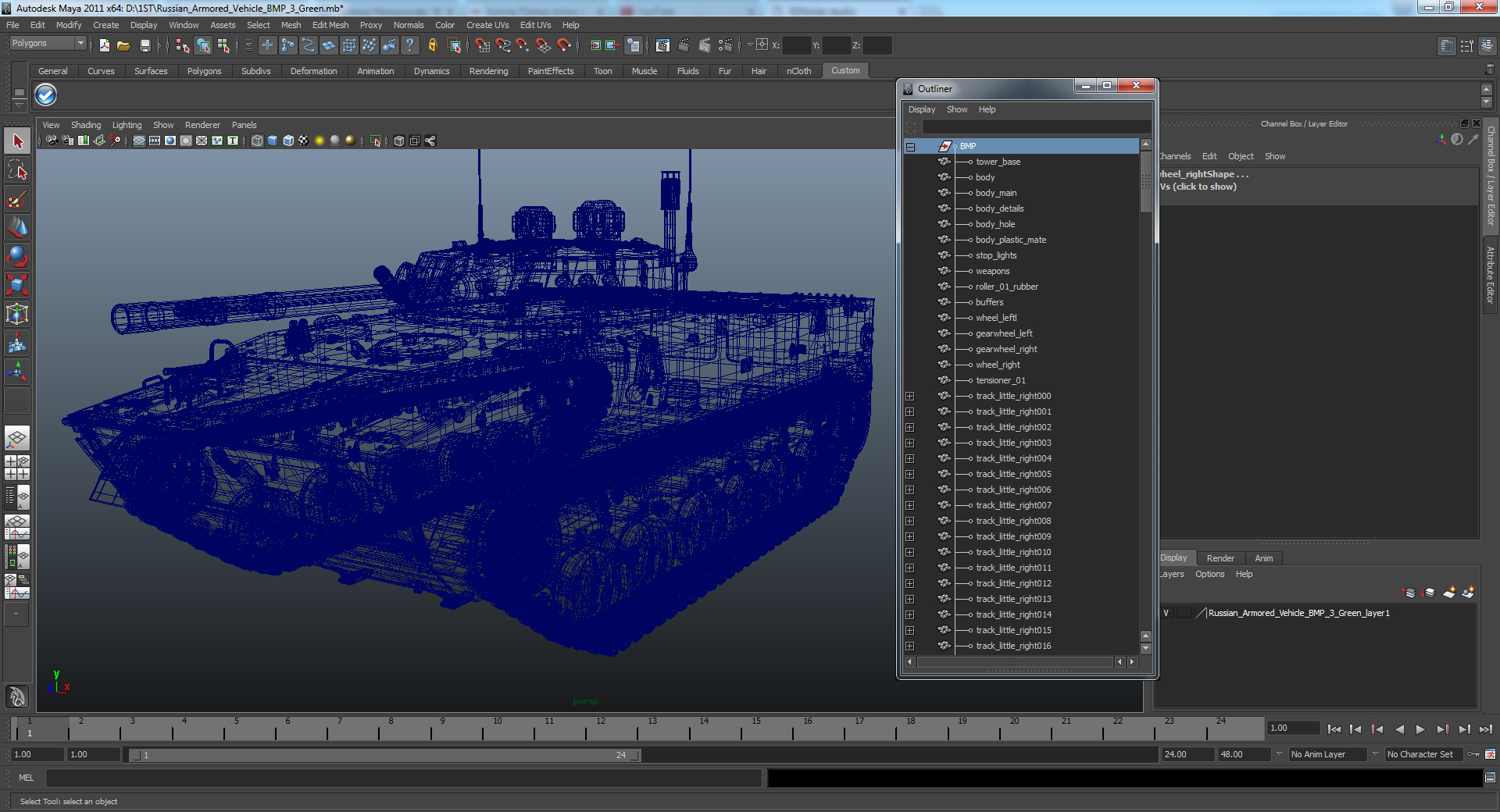The image size is (1500, 812).
Task: Choose the Universal Manipulator tool
Action: [x=17, y=314]
